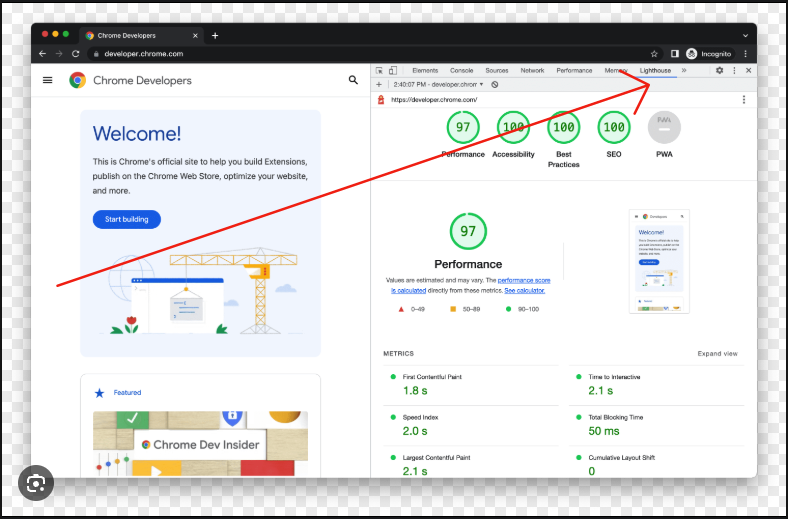Open DevTools settings gear
The width and height of the screenshot is (788, 519).
(x=720, y=71)
